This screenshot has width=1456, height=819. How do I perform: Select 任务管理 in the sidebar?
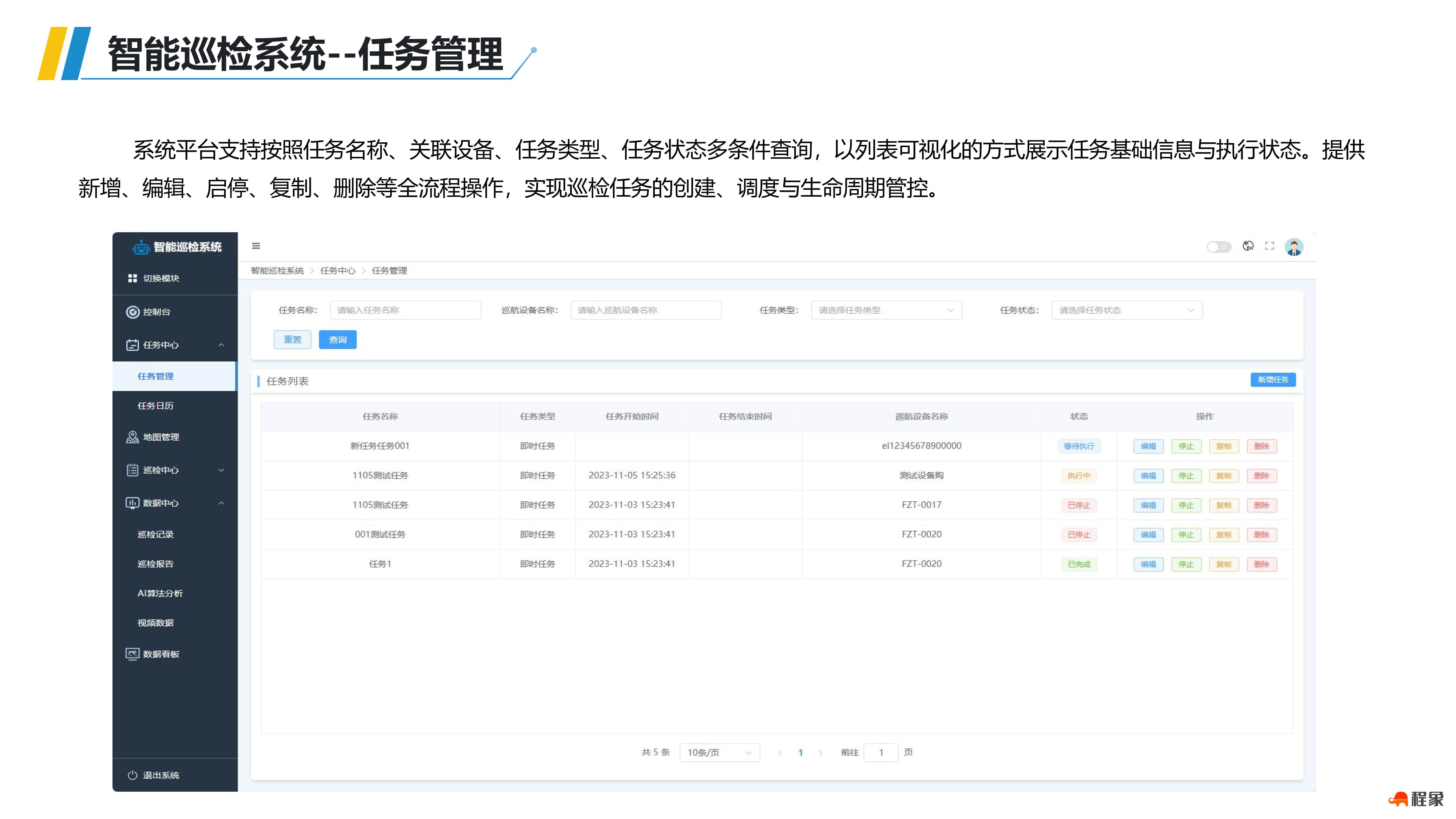174,376
